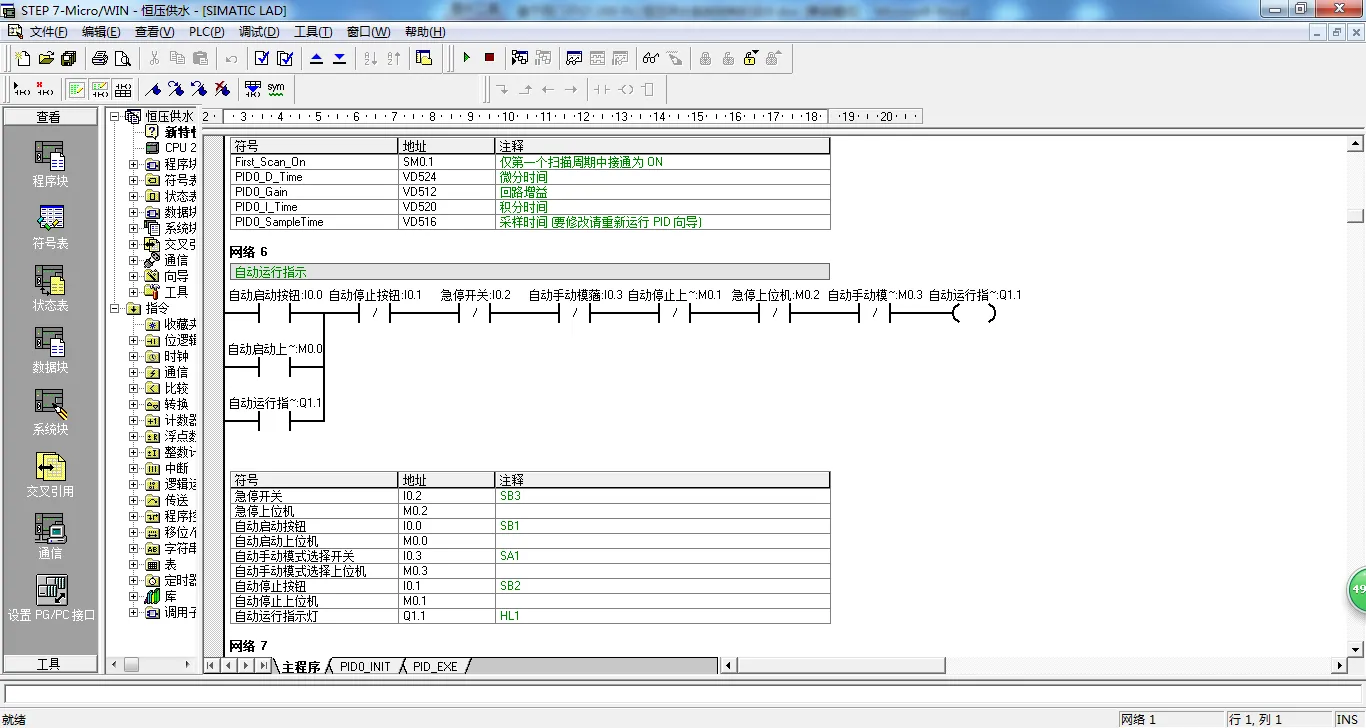Expand the 计数器 instruction folder
The width and height of the screenshot is (1366, 728).
coord(134,420)
